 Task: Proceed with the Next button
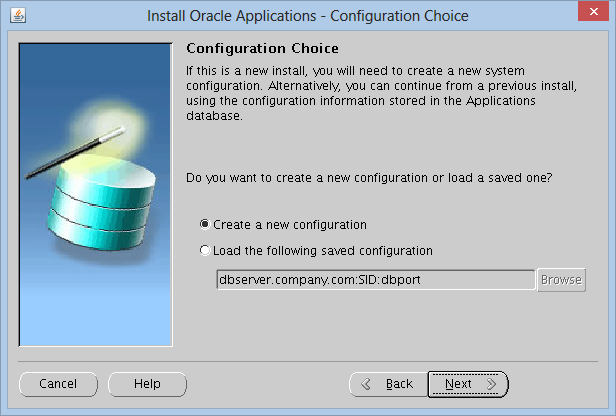[468, 384]
